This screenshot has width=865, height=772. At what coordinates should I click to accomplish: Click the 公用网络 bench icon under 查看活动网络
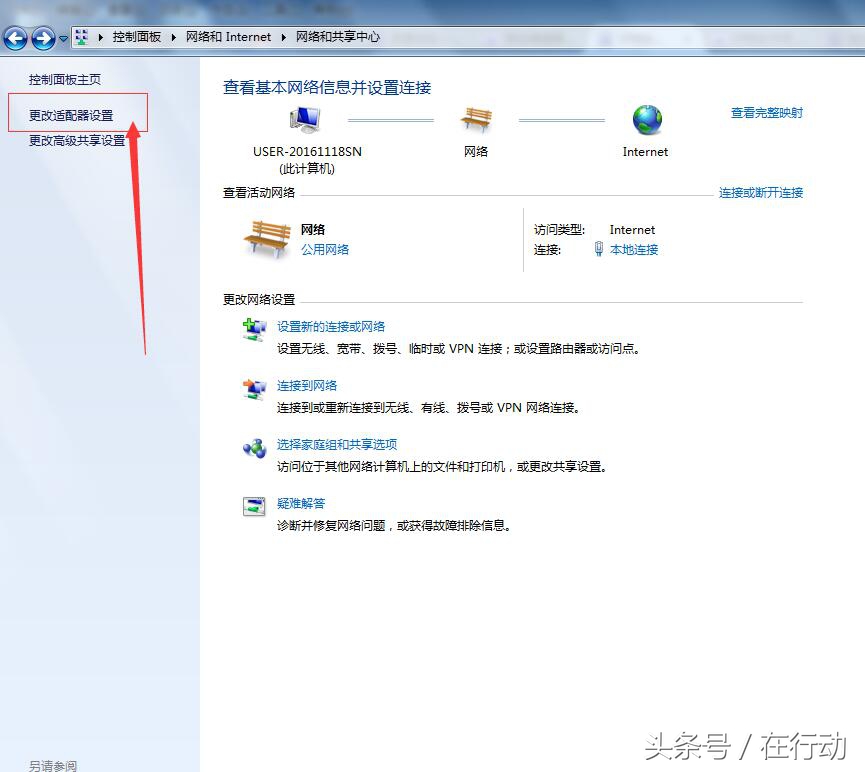tap(265, 239)
